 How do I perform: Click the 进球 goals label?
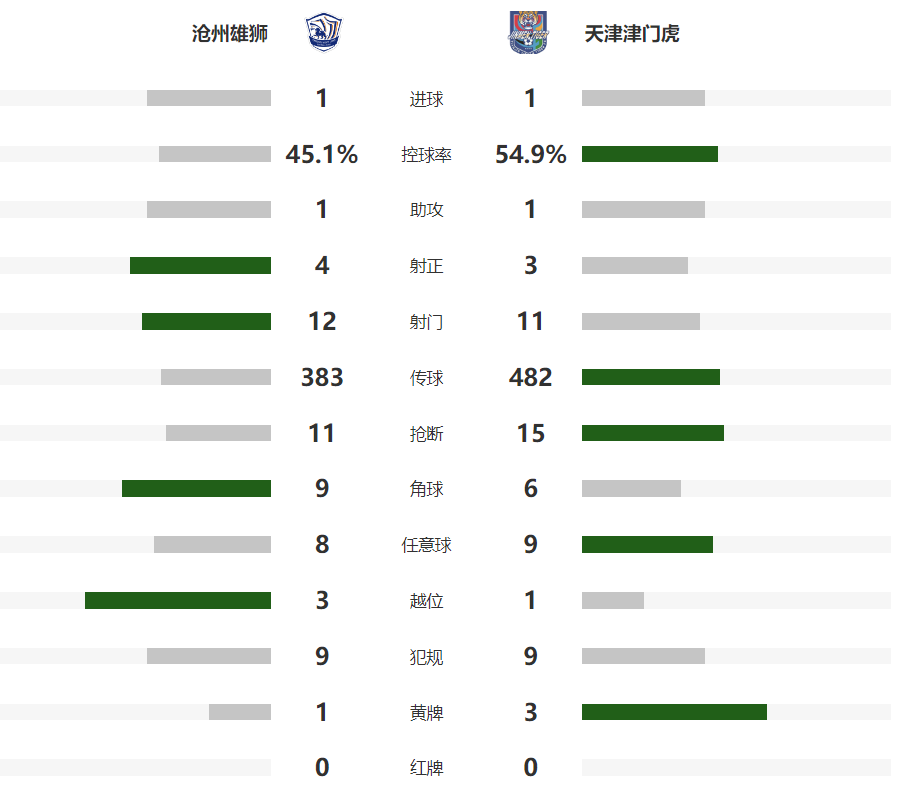(427, 99)
